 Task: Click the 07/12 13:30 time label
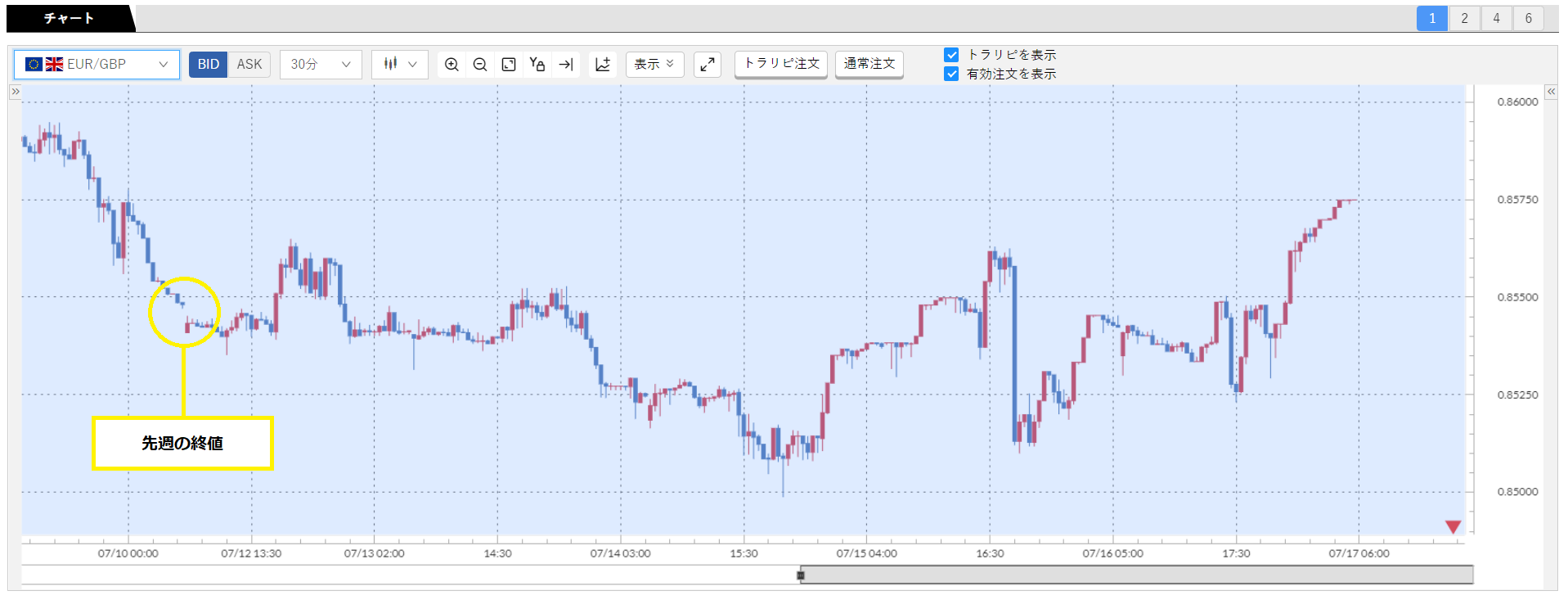pyautogui.click(x=251, y=553)
